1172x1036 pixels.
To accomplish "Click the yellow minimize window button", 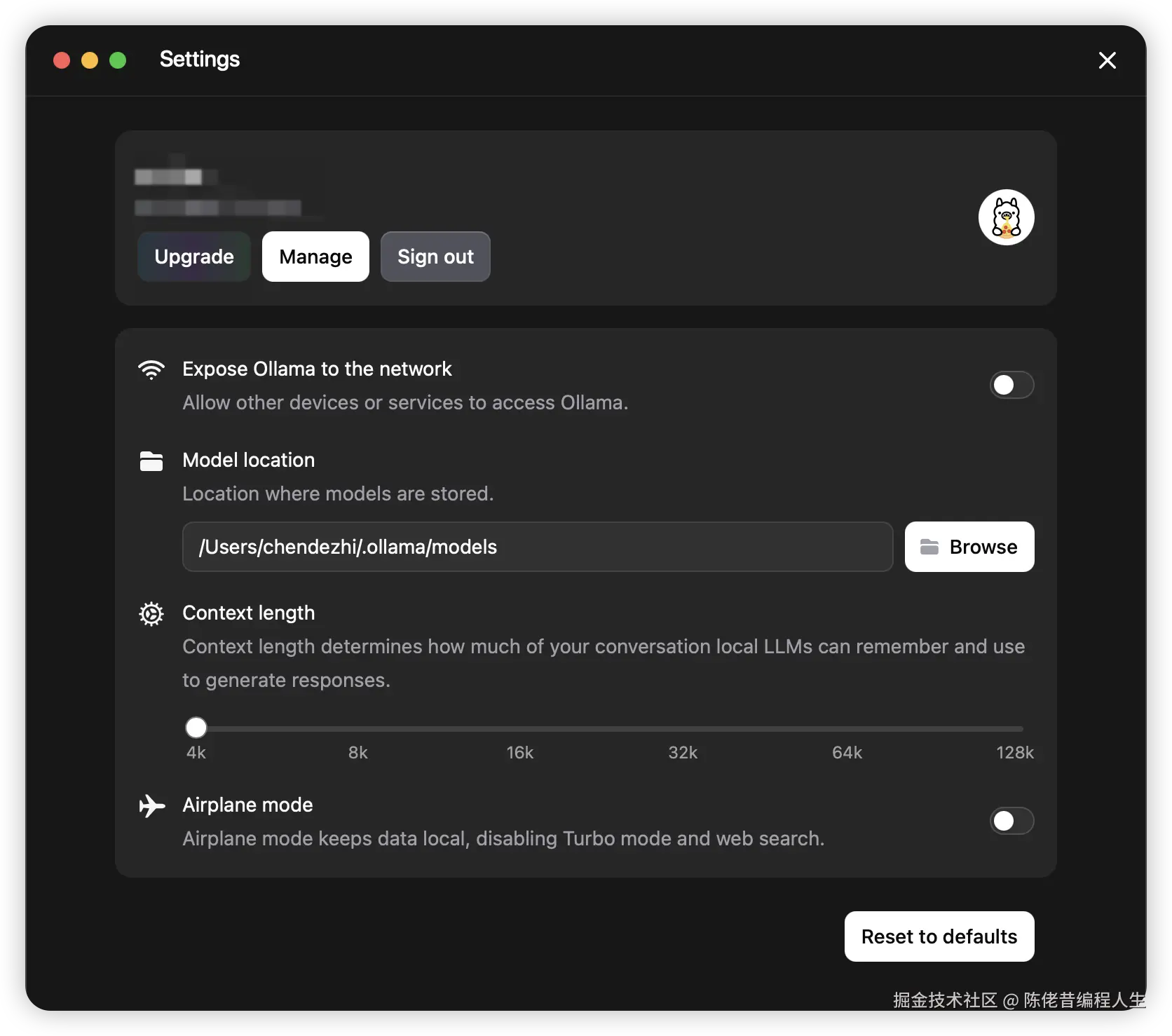I will click(x=90, y=60).
